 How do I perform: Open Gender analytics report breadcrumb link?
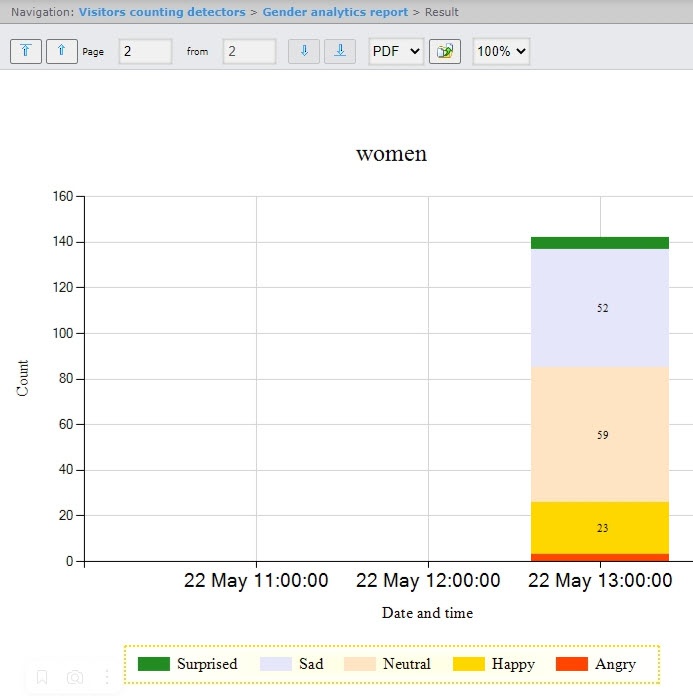[x=335, y=12]
